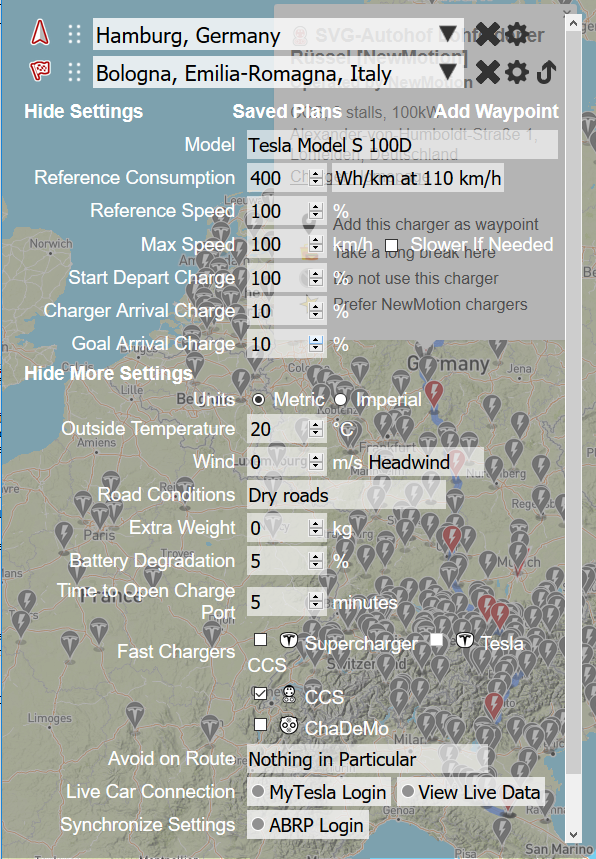
Task: Reverse route with the Bologna return arrow
Action: pyautogui.click(x=546, y=72)
